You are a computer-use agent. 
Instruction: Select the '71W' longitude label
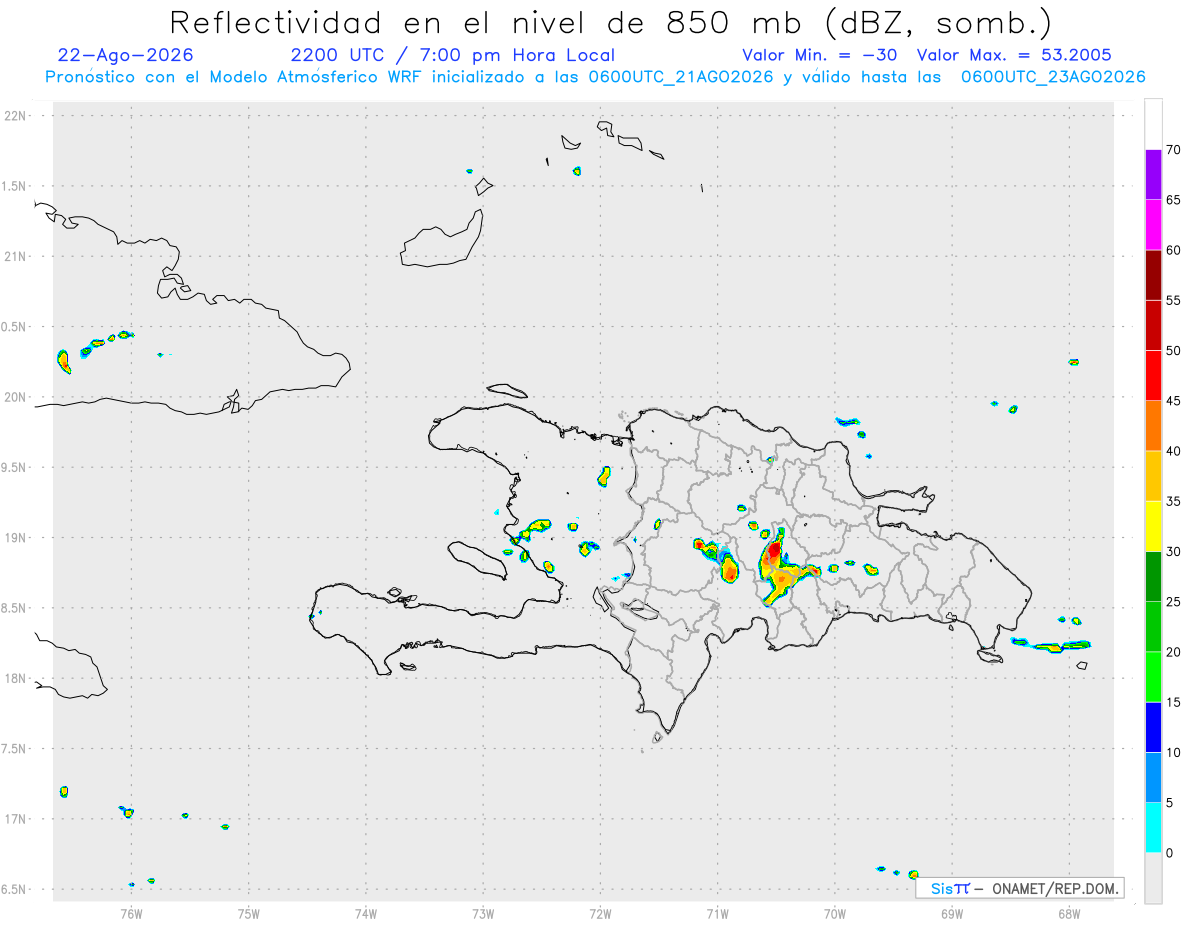click(x=717, y=914)
